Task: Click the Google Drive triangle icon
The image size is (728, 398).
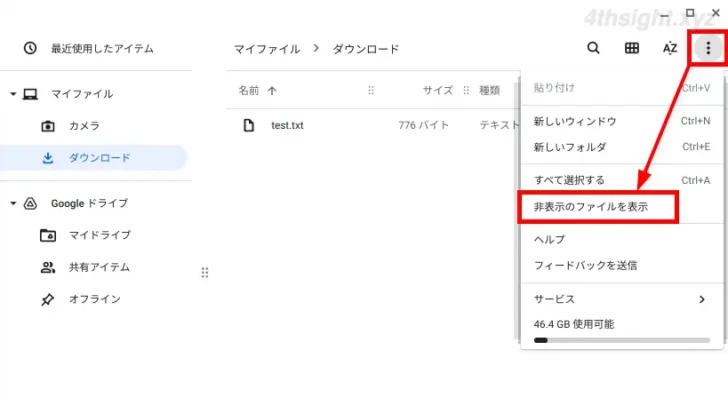Action: 30,203
